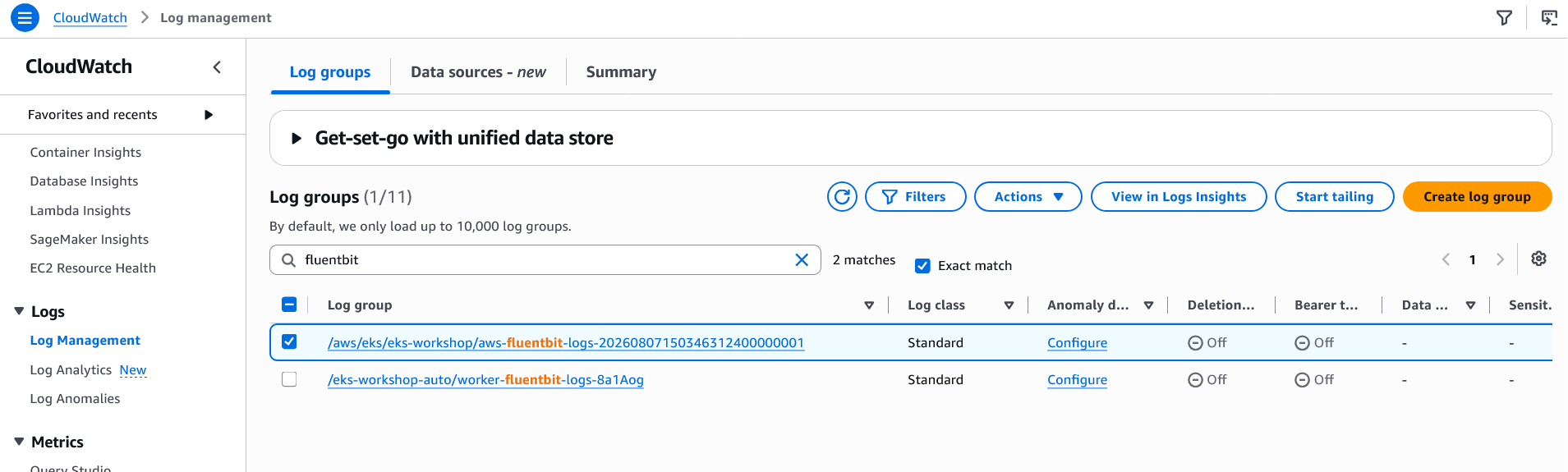Open aws-fluentbit-logs log group link
The width and height of the screenshot is (1568, 472).
click(x=566, y=343)
